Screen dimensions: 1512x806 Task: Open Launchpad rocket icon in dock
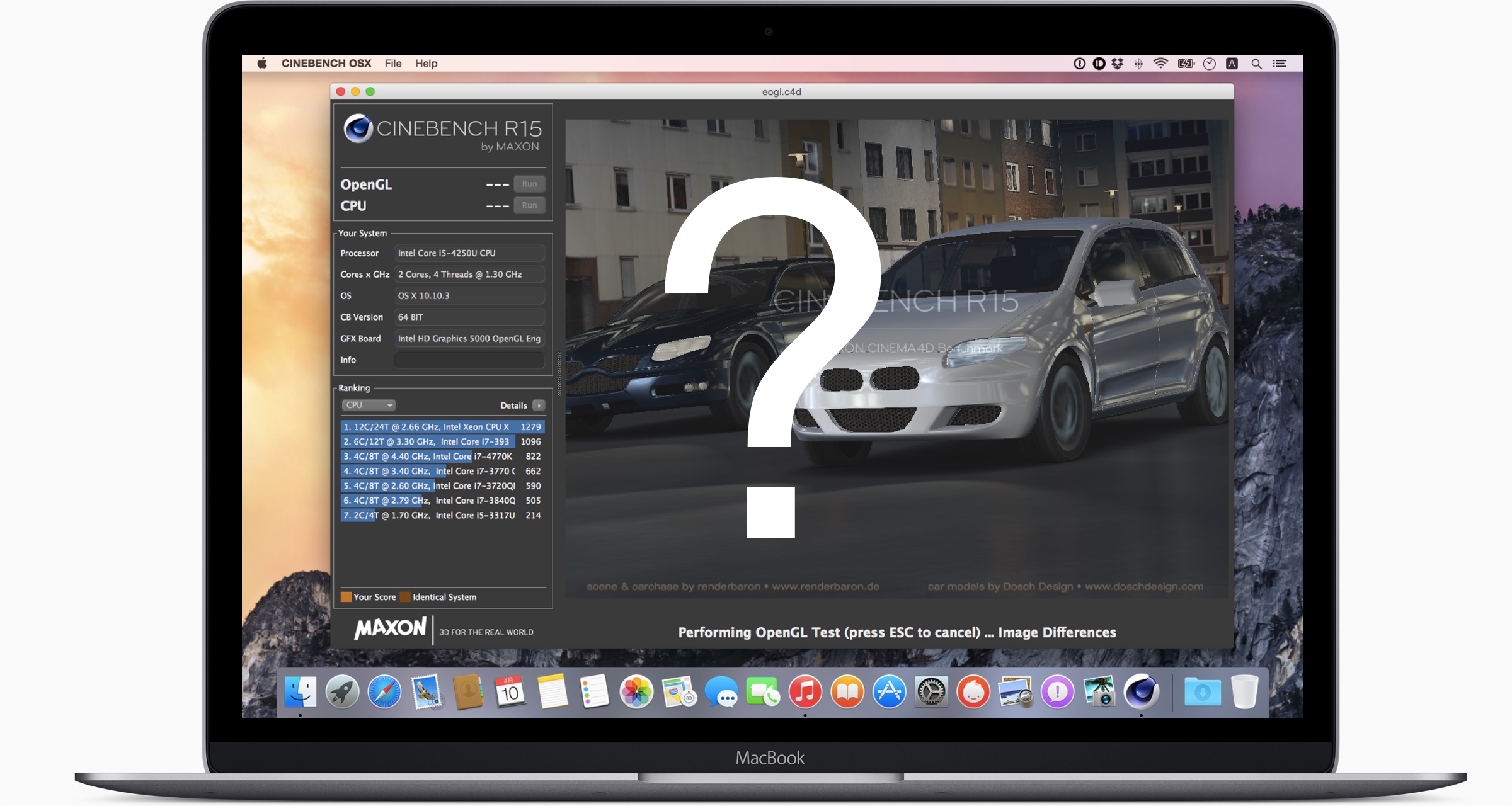[342, 692]
